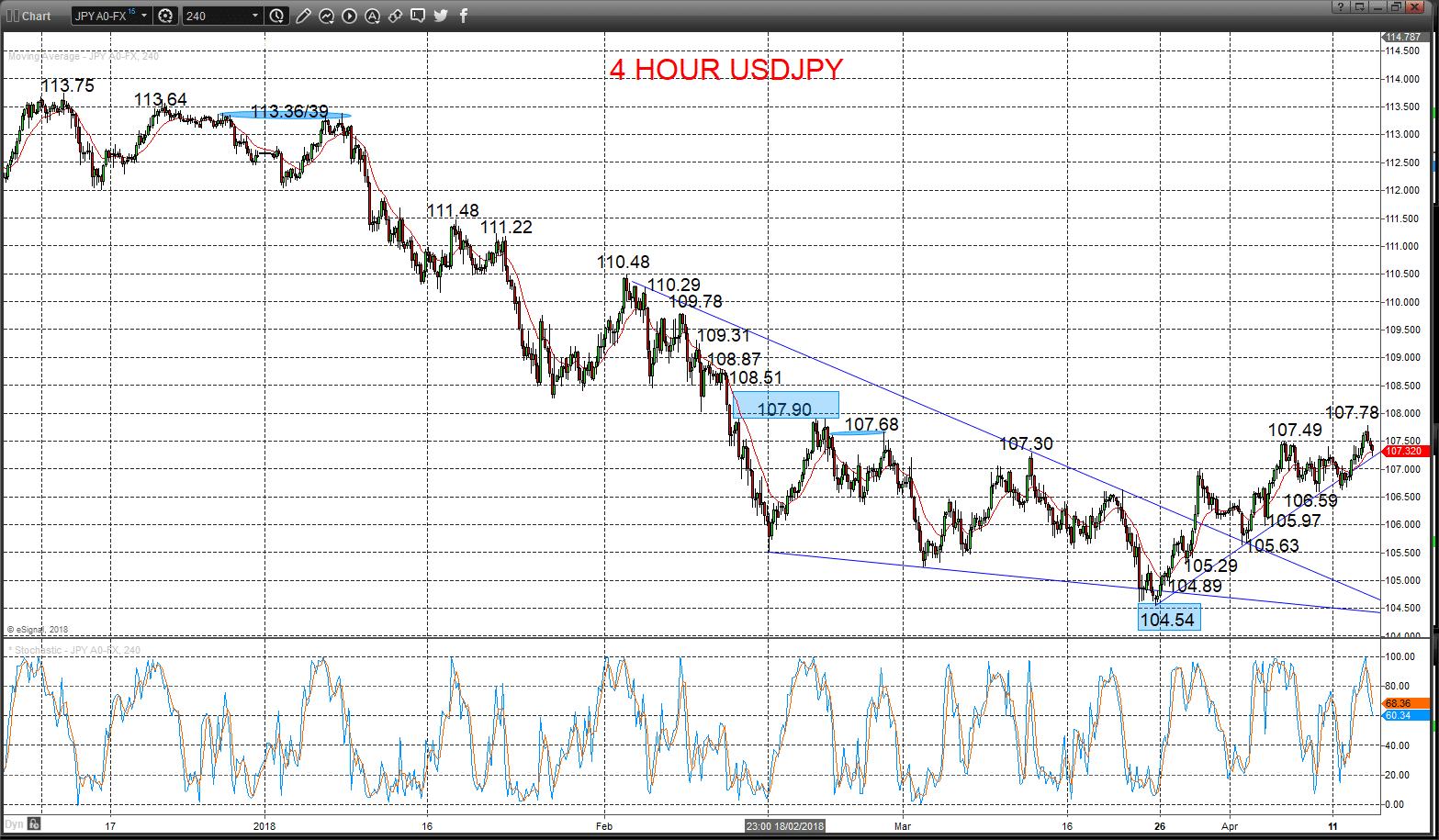Select the 109.31 label
The image size is (1439, 840).
724,336
